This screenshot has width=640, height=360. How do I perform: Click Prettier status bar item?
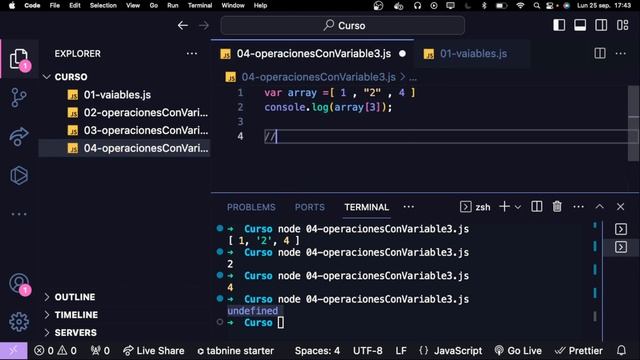tap(578, 351)
